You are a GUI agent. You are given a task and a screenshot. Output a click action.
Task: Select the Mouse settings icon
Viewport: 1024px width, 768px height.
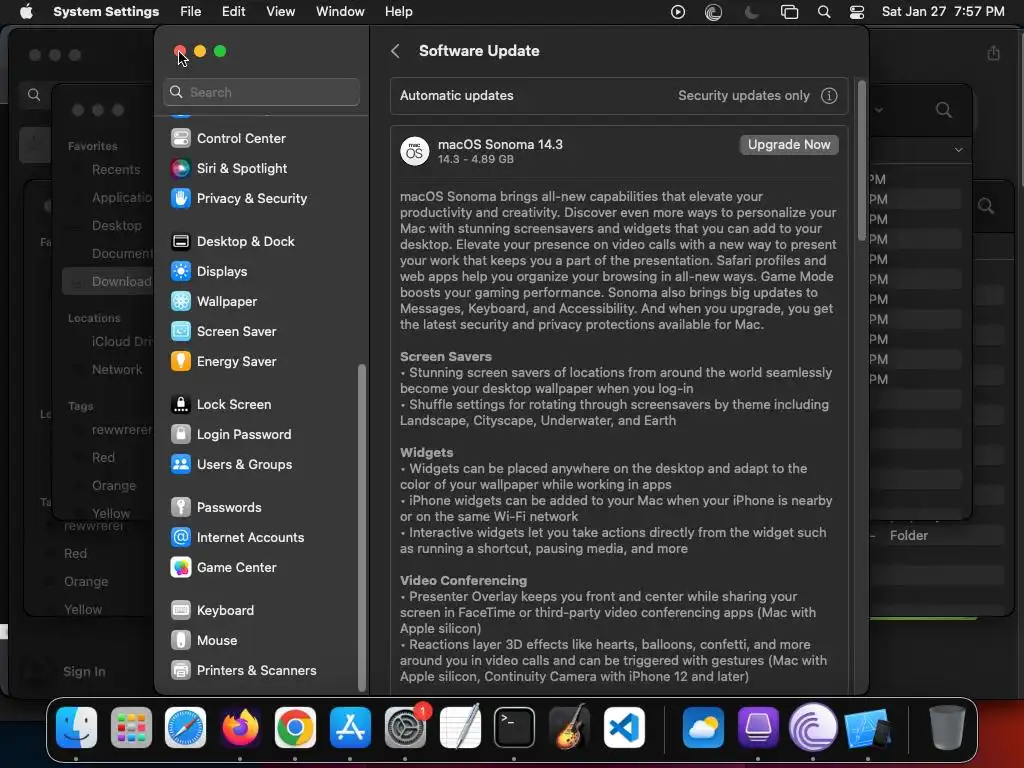click(180, 641)
